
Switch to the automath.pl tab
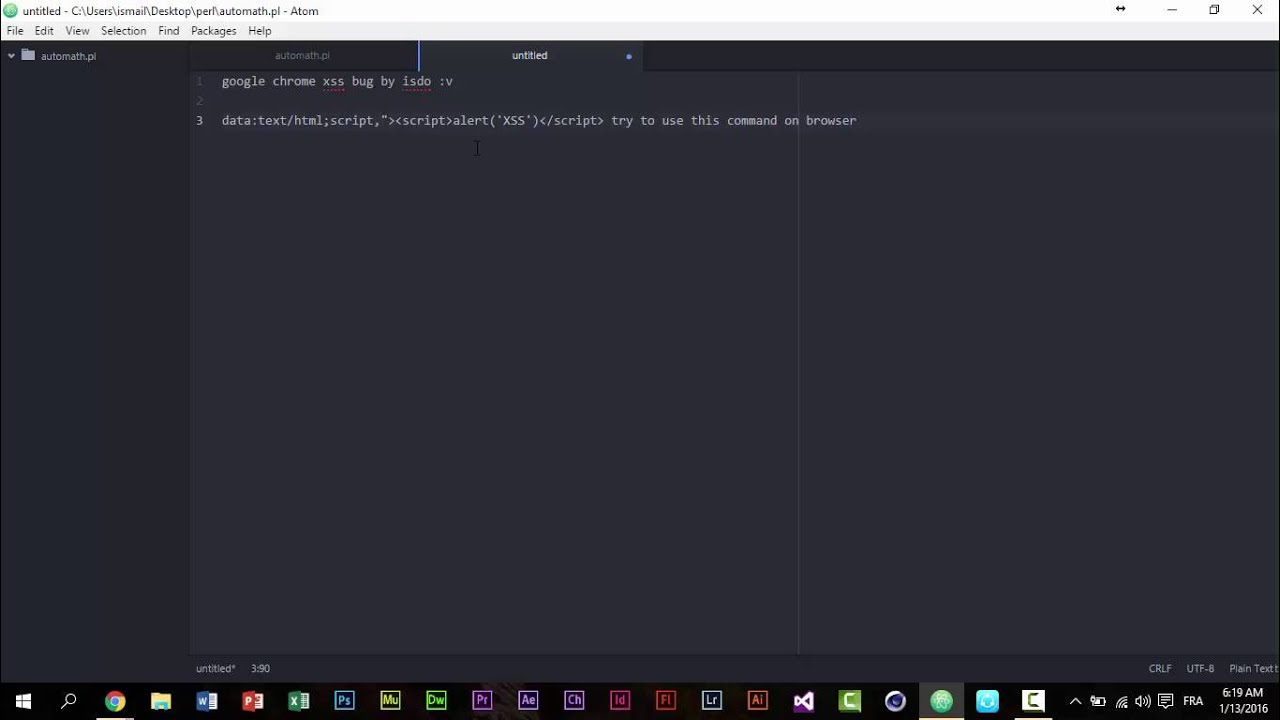point(303,55)
